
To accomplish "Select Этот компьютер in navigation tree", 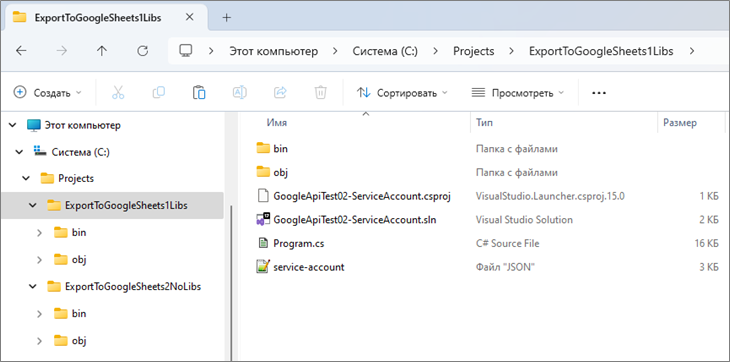I will coord(82,125).
